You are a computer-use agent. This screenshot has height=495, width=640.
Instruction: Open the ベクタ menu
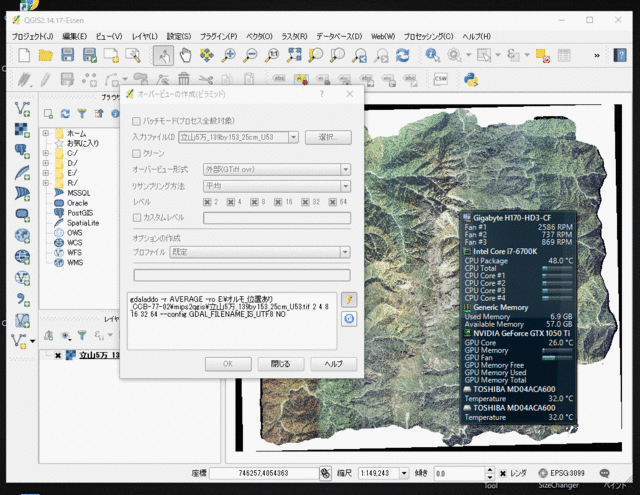click(x=259, y=36)
